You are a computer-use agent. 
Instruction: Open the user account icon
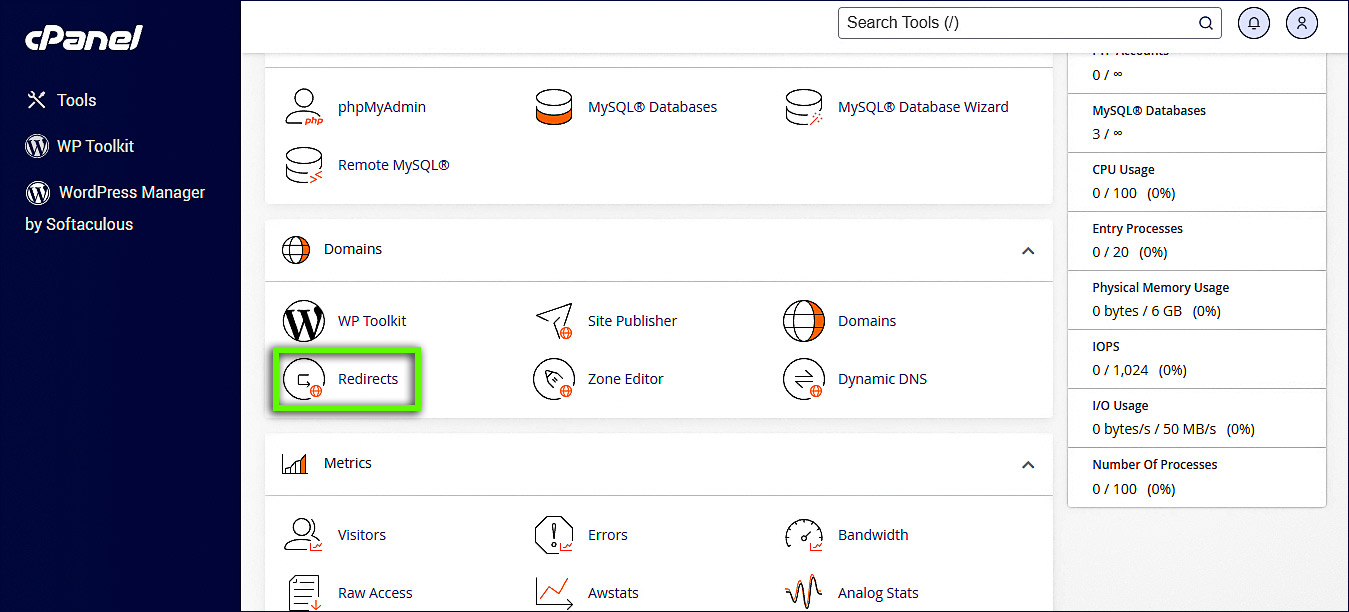[1301, 22]
